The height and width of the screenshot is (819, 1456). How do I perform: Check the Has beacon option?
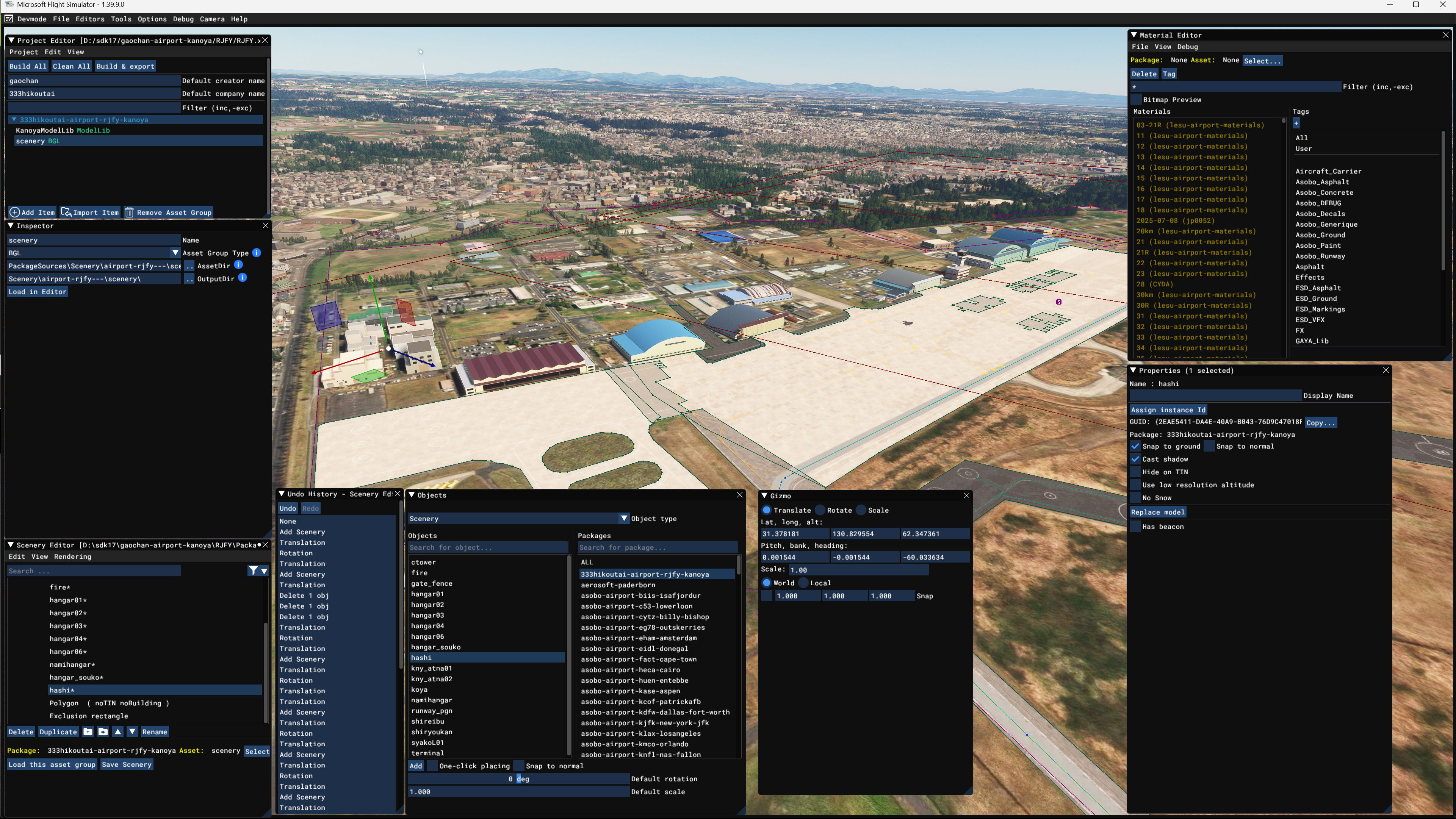pyautogui.click(x=1135, y=527)
